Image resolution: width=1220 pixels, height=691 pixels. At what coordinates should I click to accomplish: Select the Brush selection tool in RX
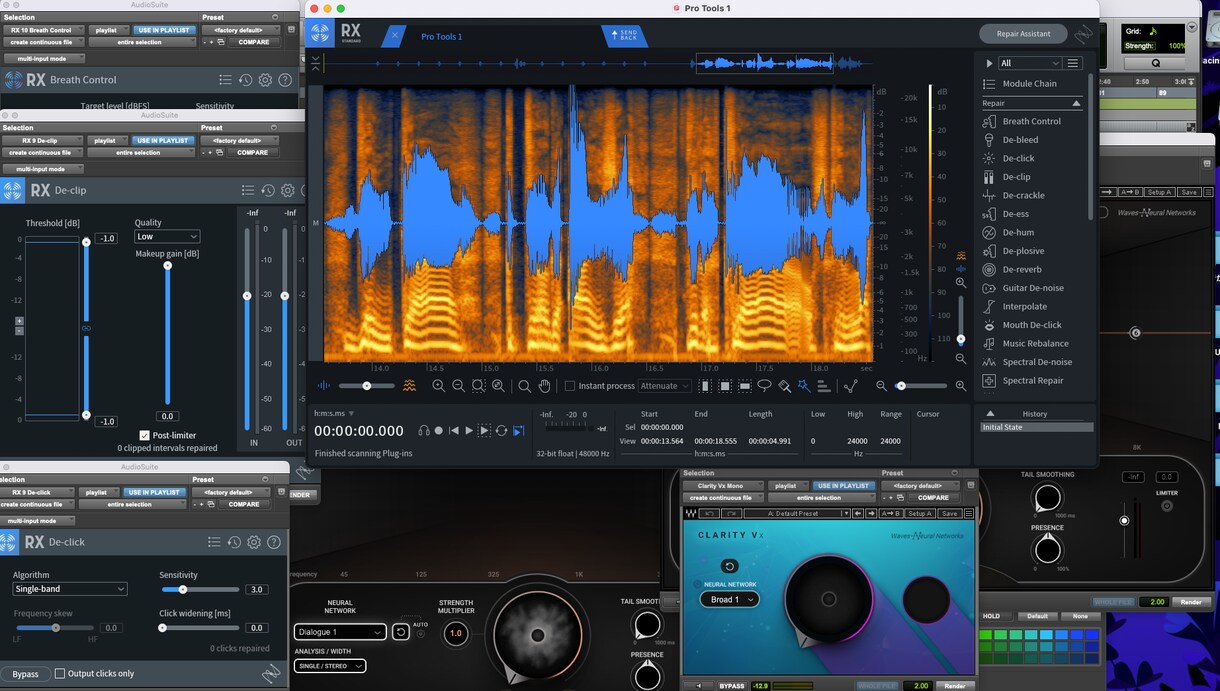(784, 386)
